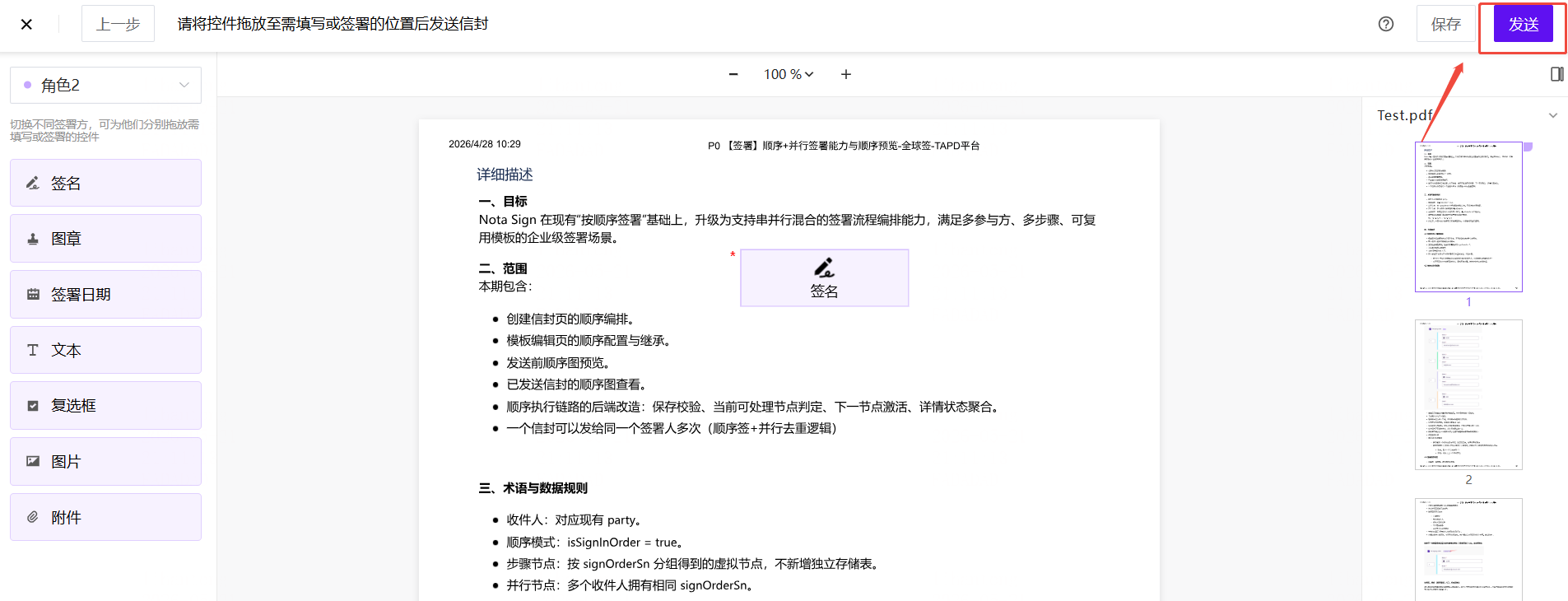The image size is (1568, 601).
Task: Click the 创建信封页的顺序编排 bullet line
Action: pos(570,319)
